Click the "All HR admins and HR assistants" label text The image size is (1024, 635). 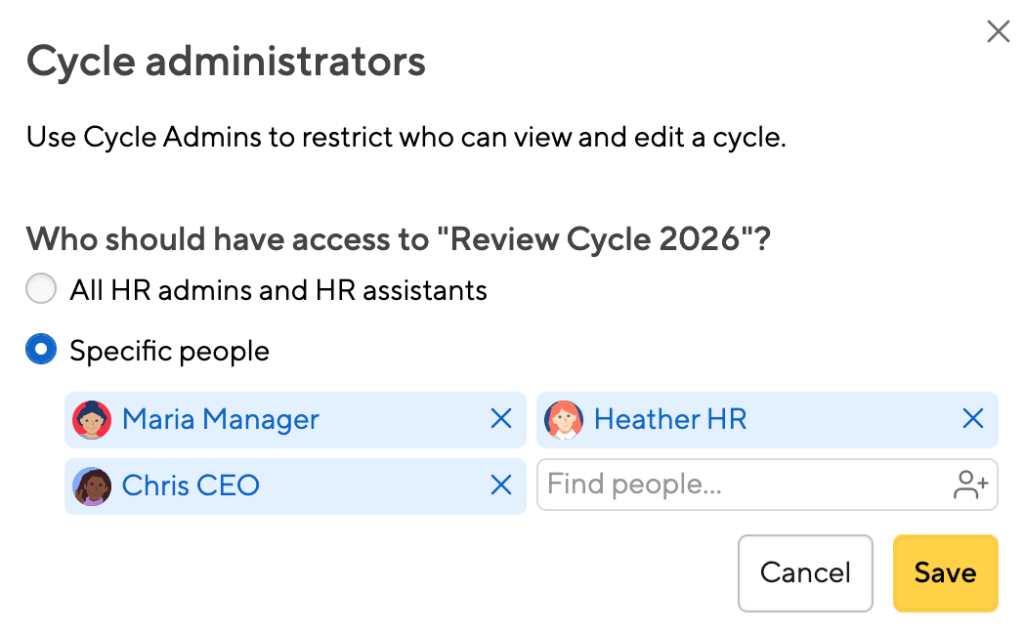pos(278,291)
